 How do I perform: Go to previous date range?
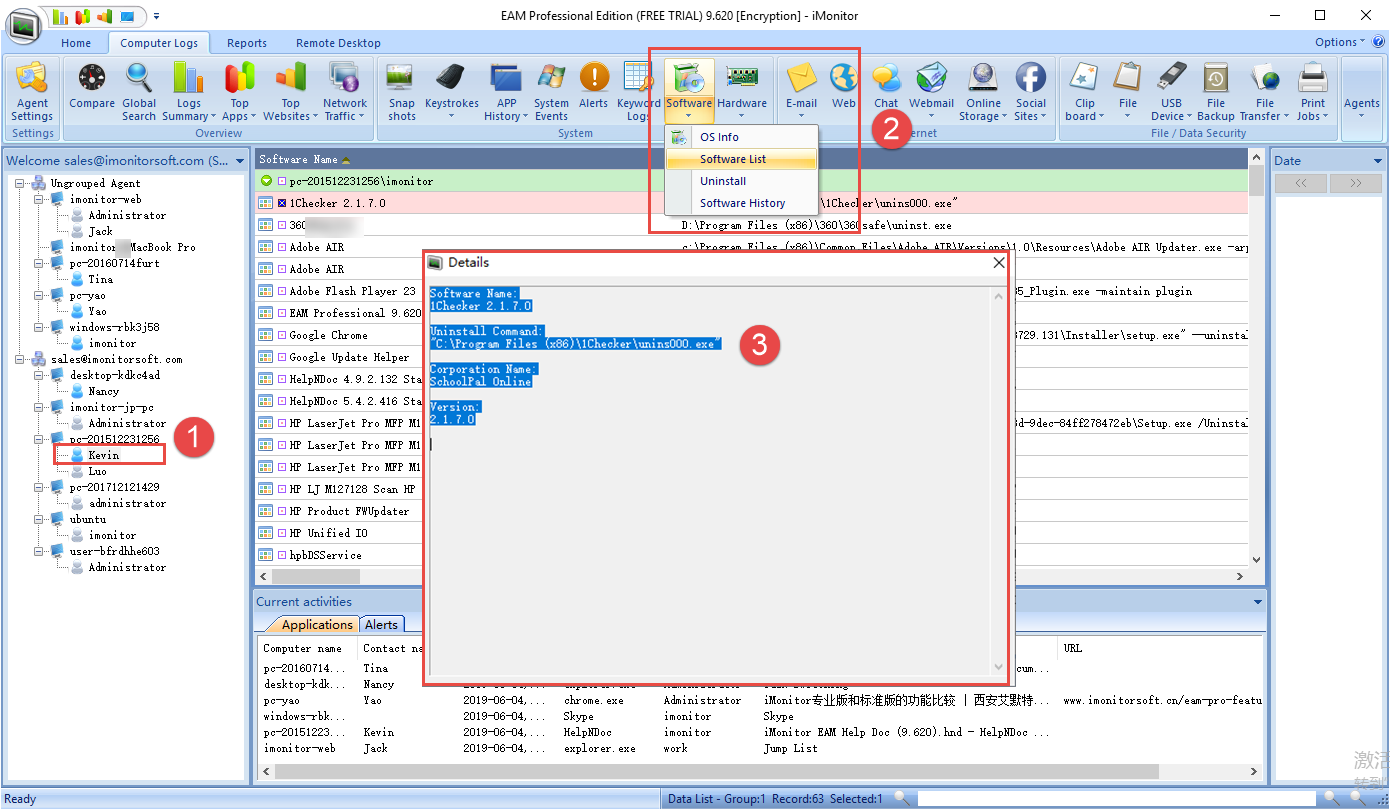[1301, 183]
